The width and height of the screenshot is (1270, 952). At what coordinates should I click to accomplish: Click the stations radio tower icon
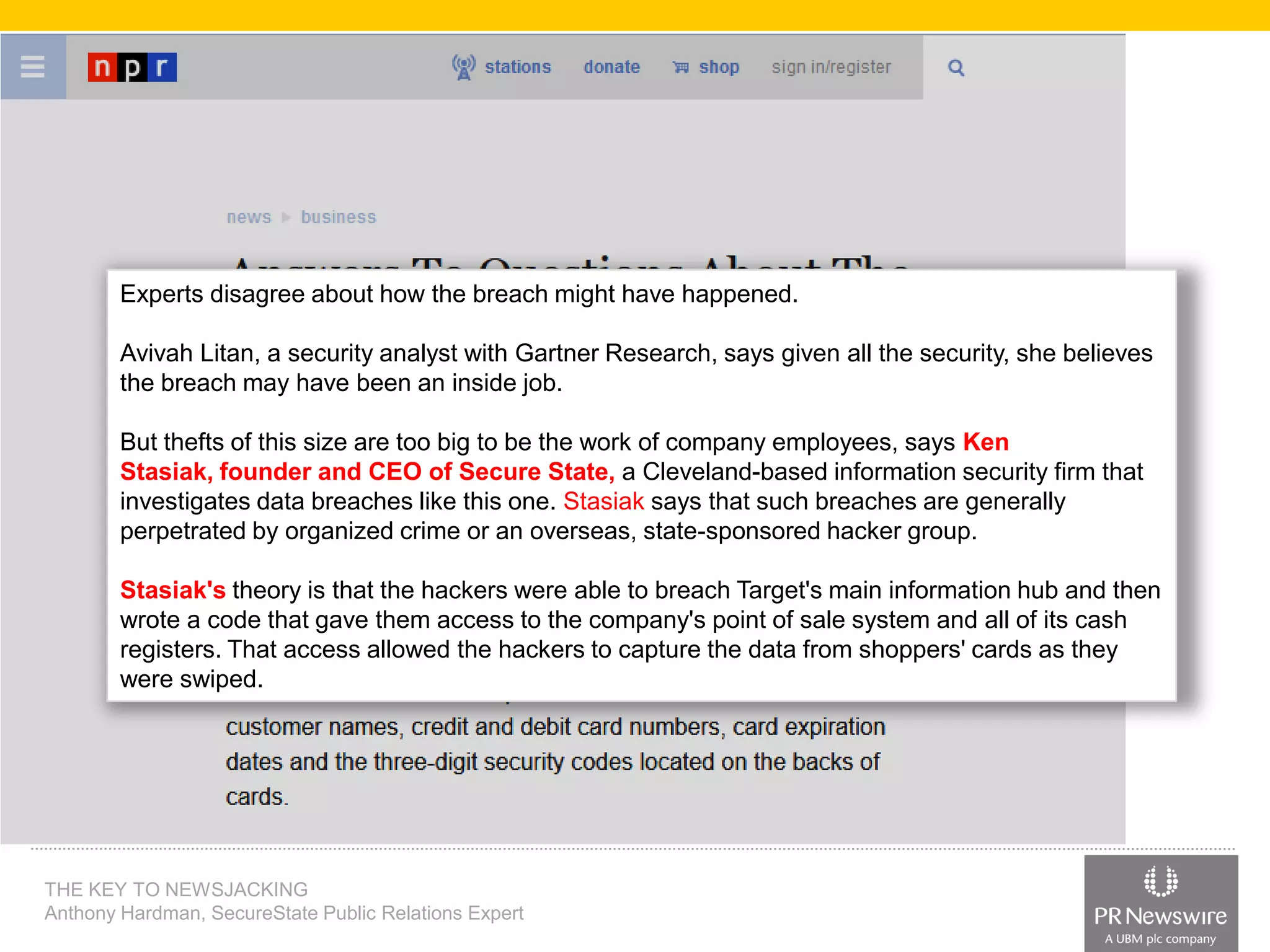coord(463,67)
